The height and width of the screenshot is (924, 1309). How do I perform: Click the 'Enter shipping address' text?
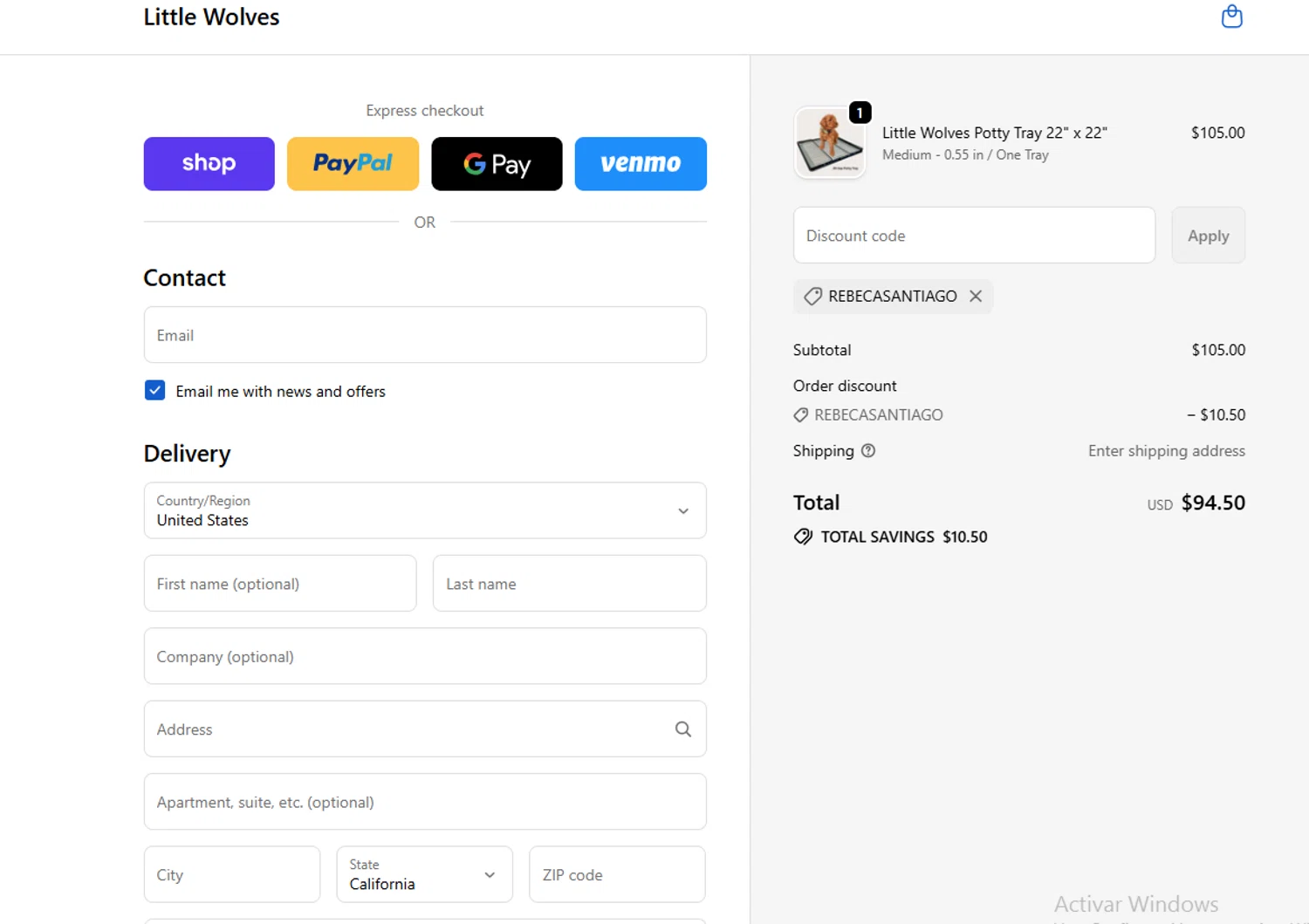click(1166, 450)
